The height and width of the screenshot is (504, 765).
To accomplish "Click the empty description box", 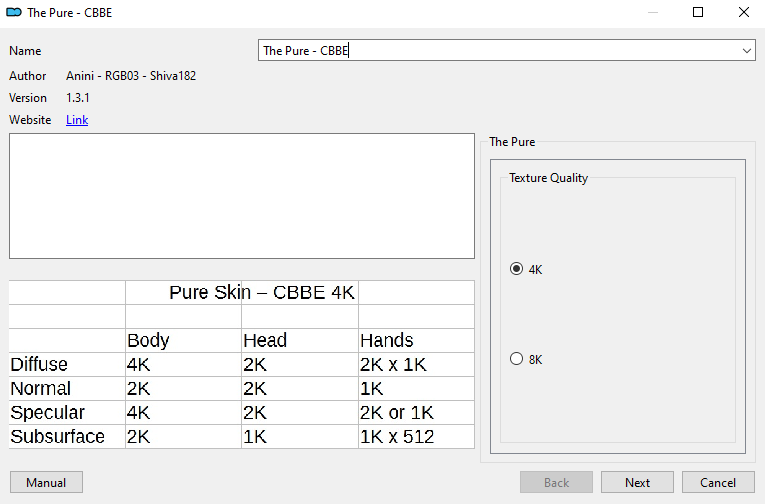I will pos(242,196).
